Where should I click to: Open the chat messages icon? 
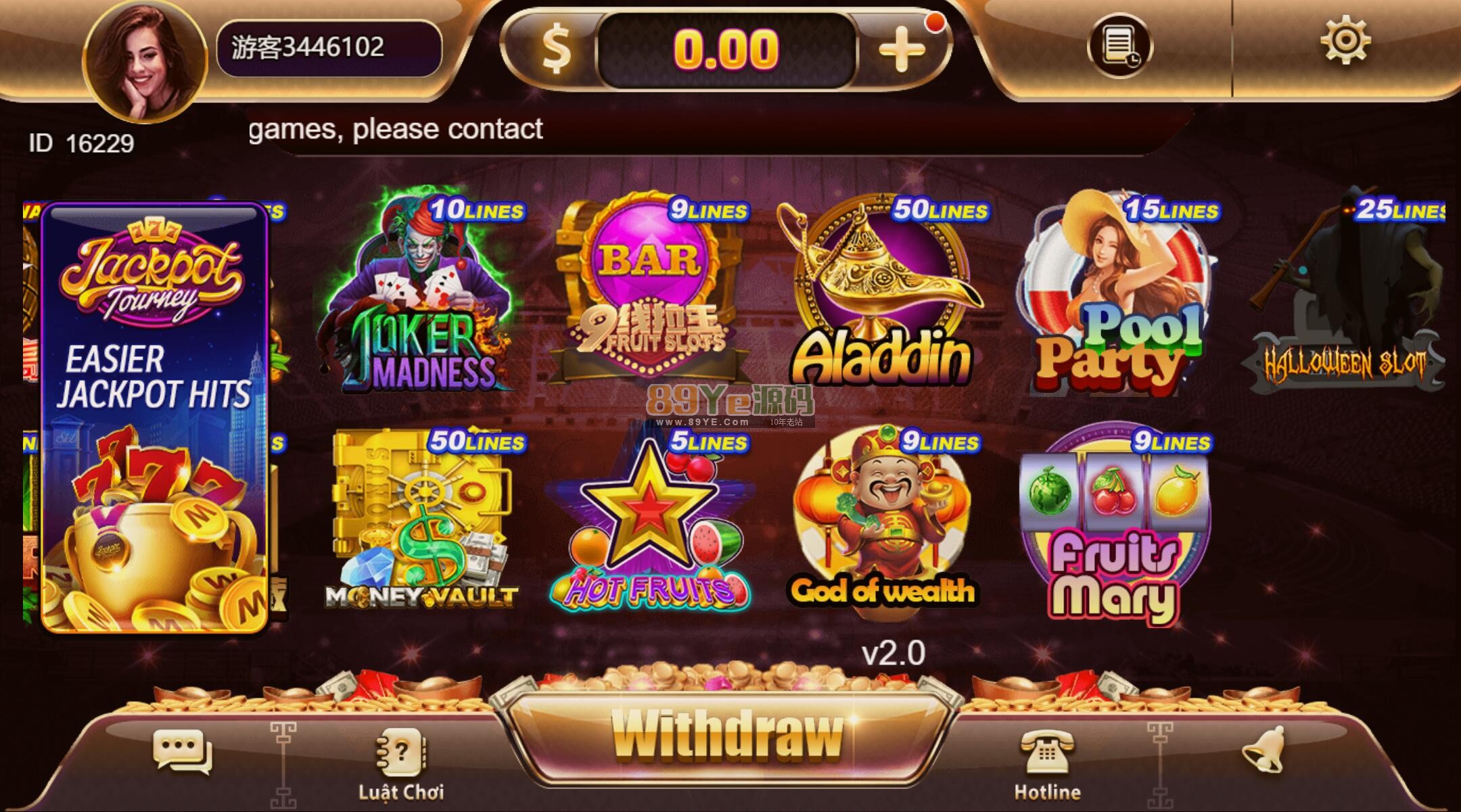182,751
